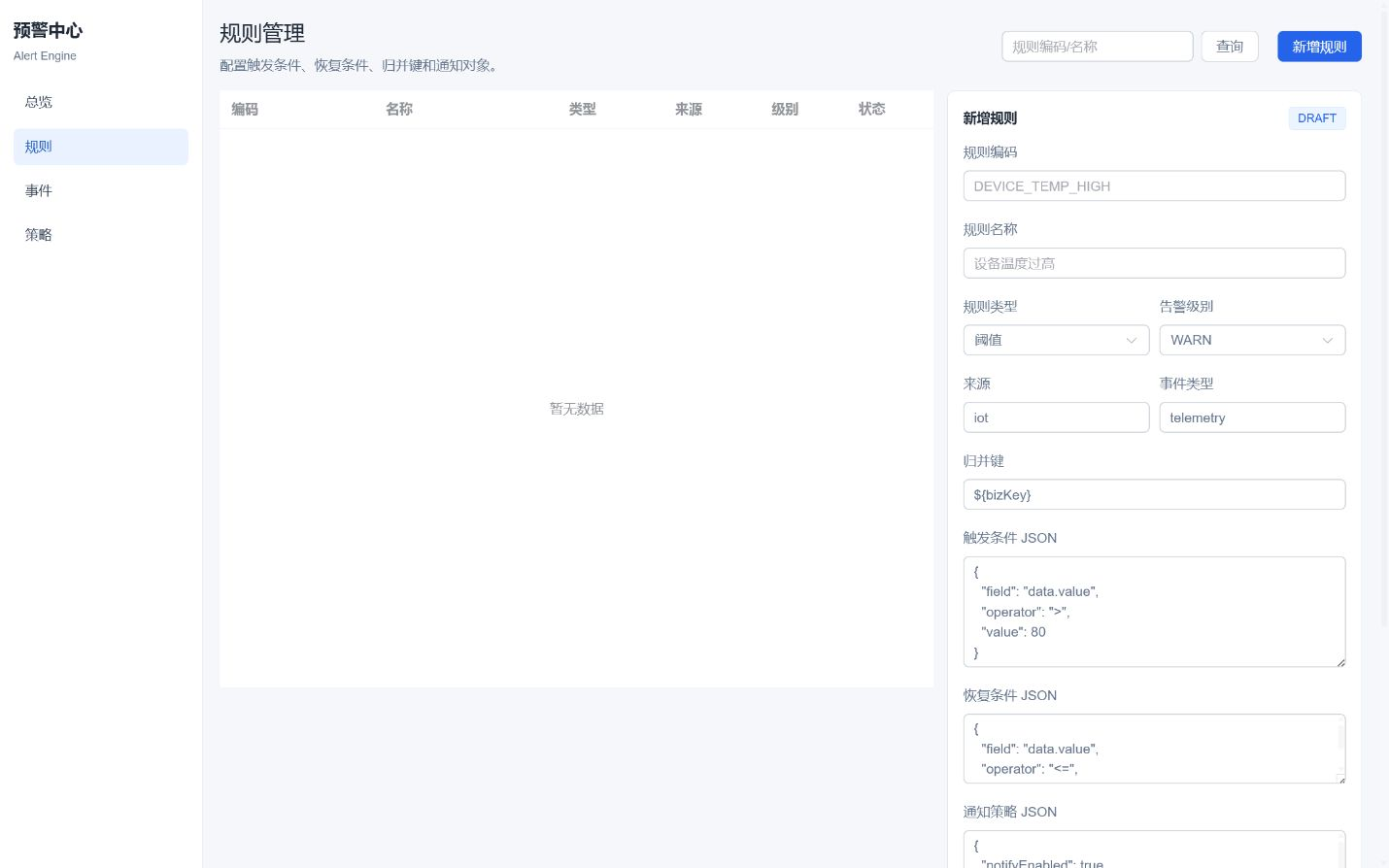Screen dimensions: 1389x868
Task: Click the 规则名称 field 设备温度过高
Action: click(x=1154, y=263)
